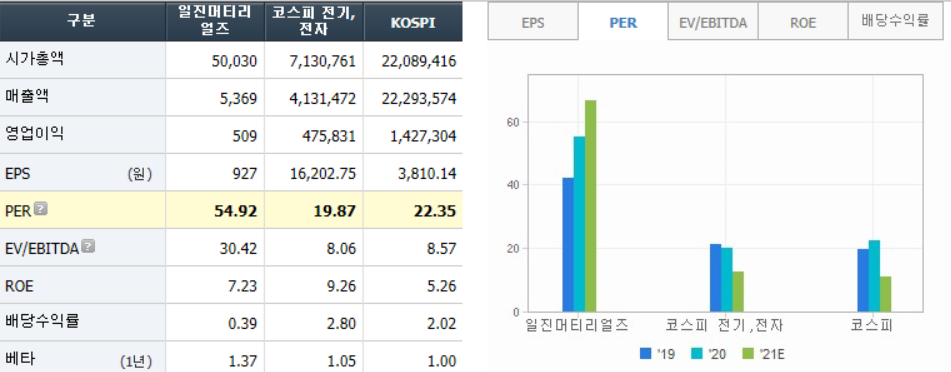This screenshot has width=951, height=372.
Task: Select the EV/EBITDA row label
Action: point(42,248)
